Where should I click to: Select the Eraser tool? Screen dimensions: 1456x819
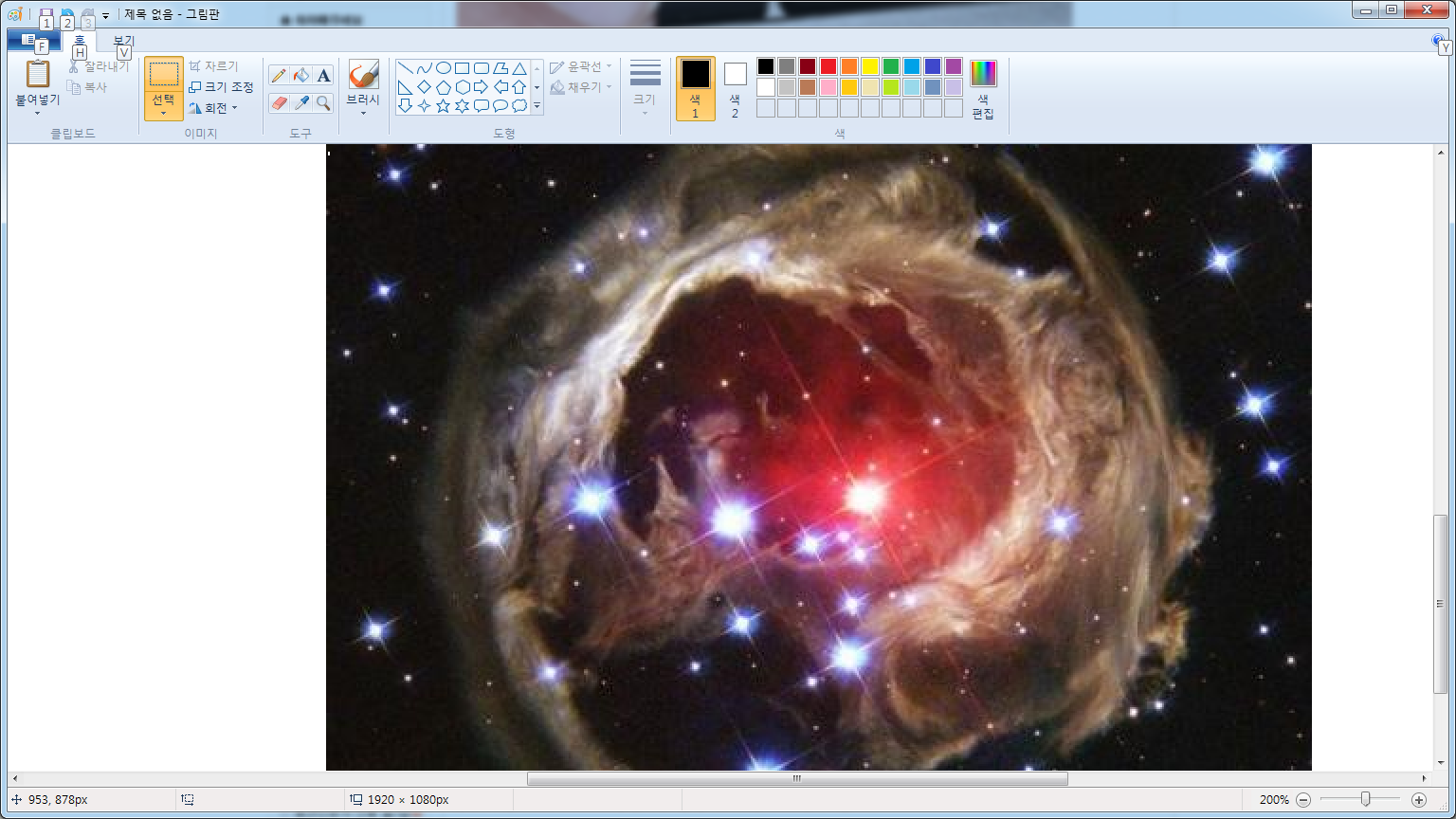[x=279, y=102]
